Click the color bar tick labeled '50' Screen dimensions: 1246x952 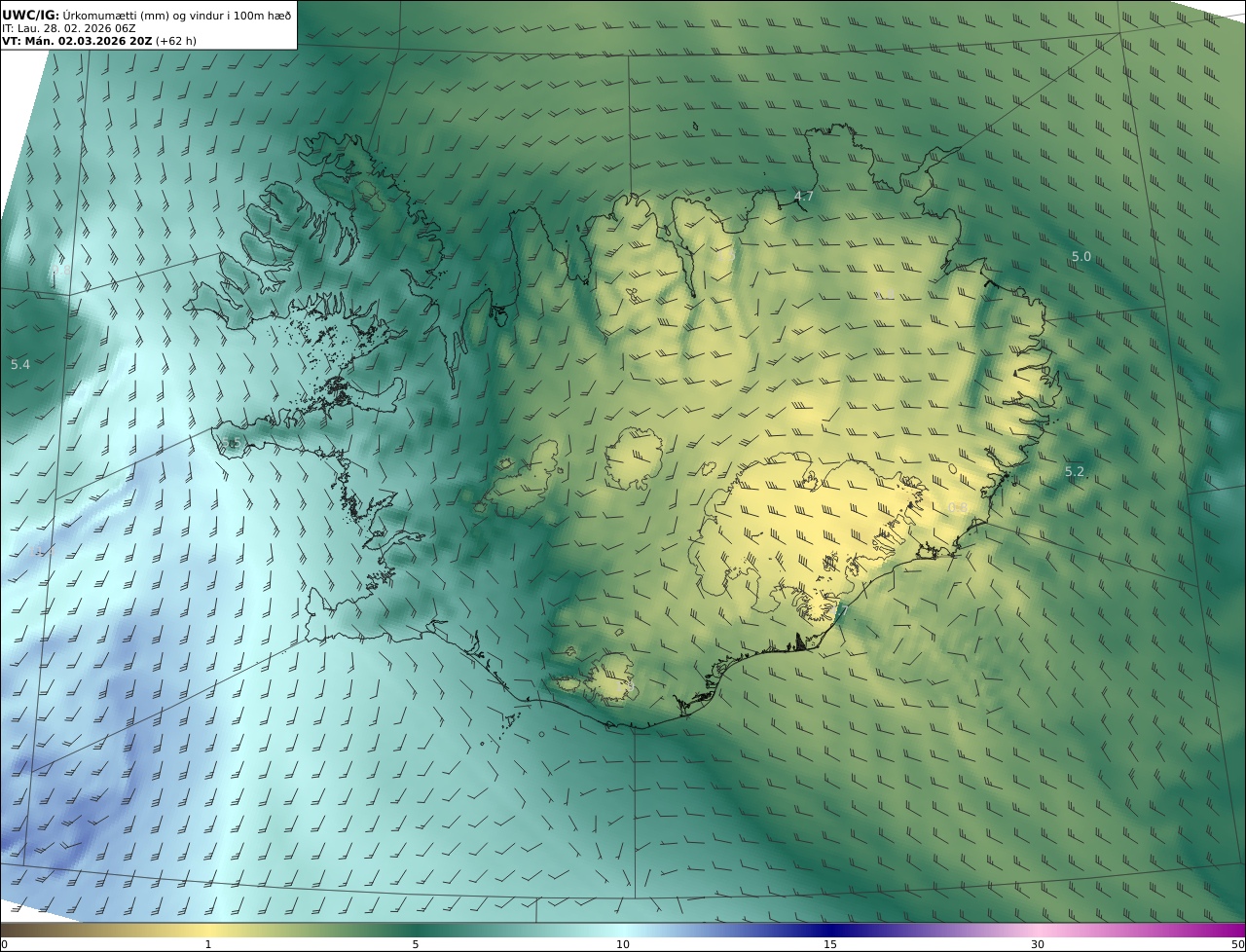[1237, 944]
